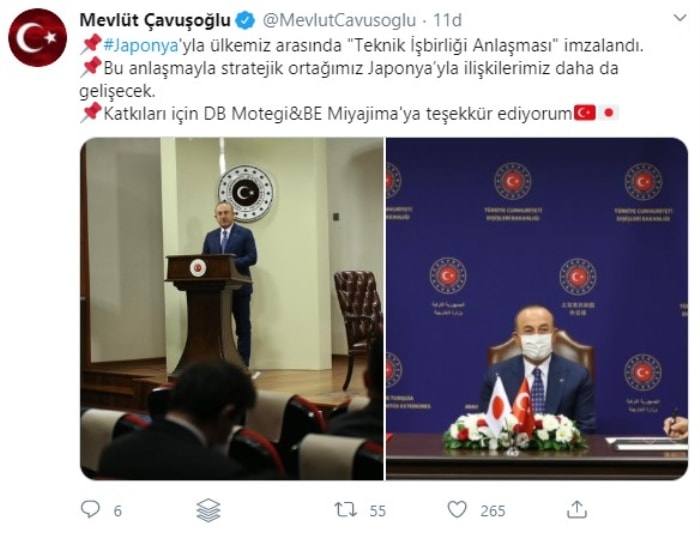Open the stacked layers Buffer icon

coord(208,510)
